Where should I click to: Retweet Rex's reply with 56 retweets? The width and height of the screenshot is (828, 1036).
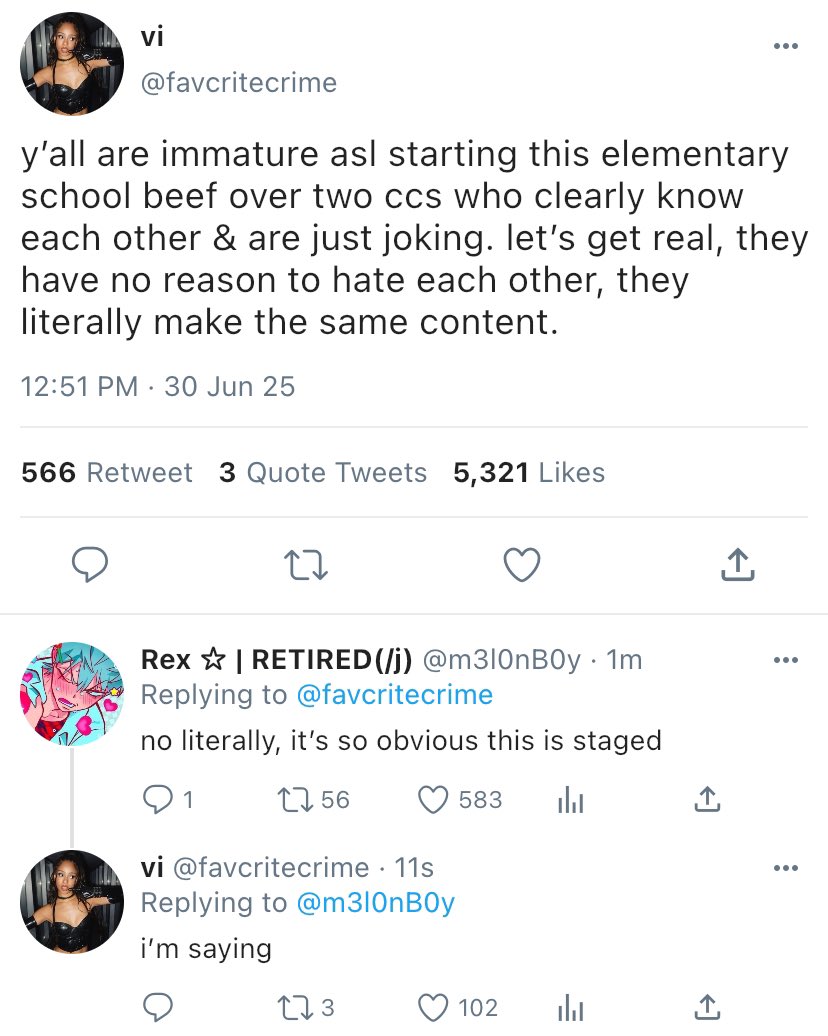289,799
